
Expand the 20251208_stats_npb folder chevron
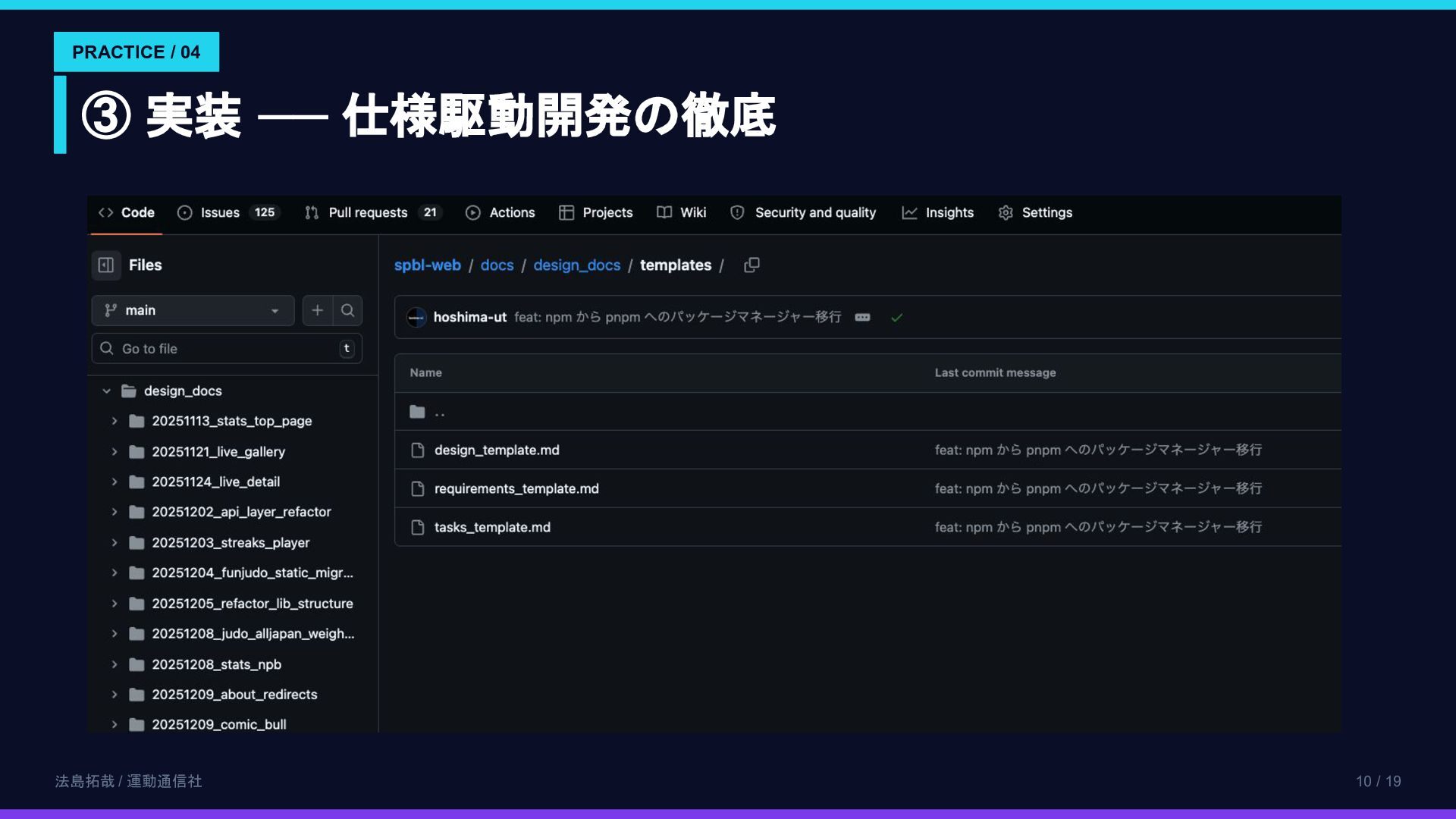tap(115, 664)
